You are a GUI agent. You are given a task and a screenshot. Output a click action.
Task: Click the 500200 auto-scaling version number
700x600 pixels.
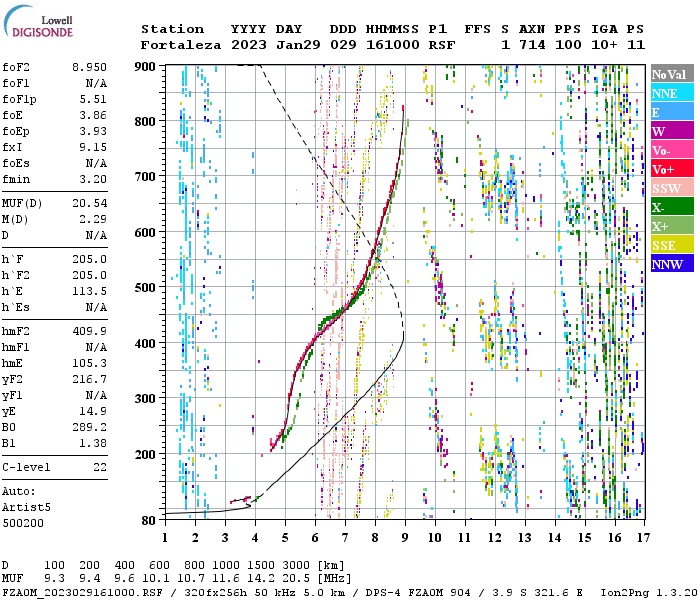(x=23, y=523)
